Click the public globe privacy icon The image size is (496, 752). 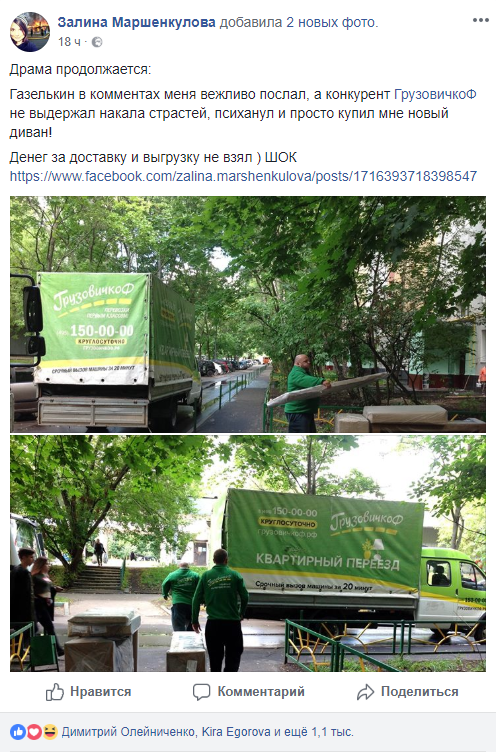tap(97, 42)
